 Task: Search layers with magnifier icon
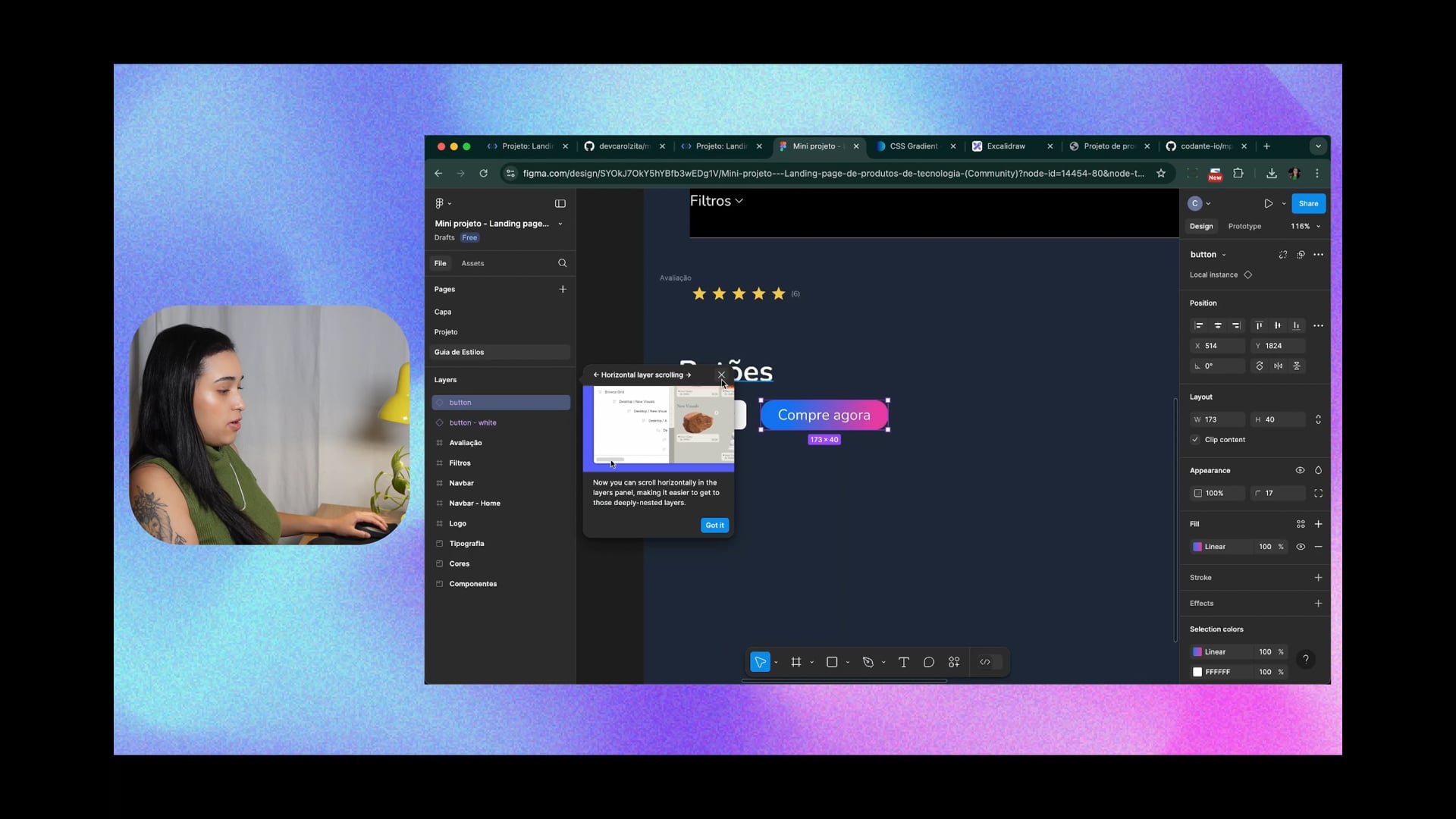(x=562, y=263)
